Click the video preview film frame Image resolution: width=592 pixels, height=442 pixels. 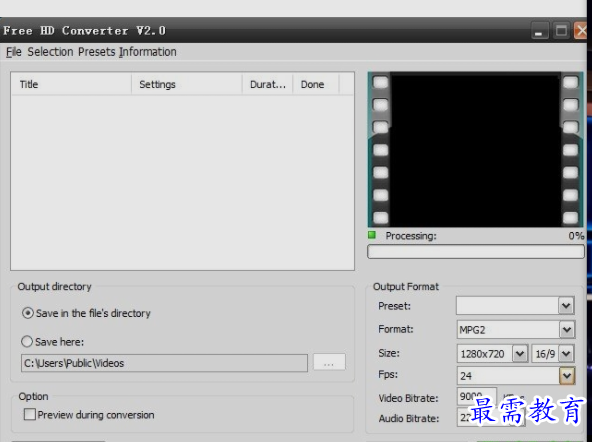[475, 150]
